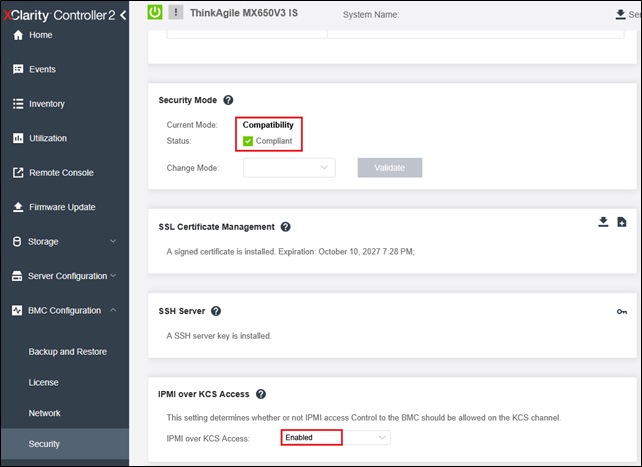Viewport: 642px width, 467px height.
Task: Go to Home page
Action: (x=41, y=35)
